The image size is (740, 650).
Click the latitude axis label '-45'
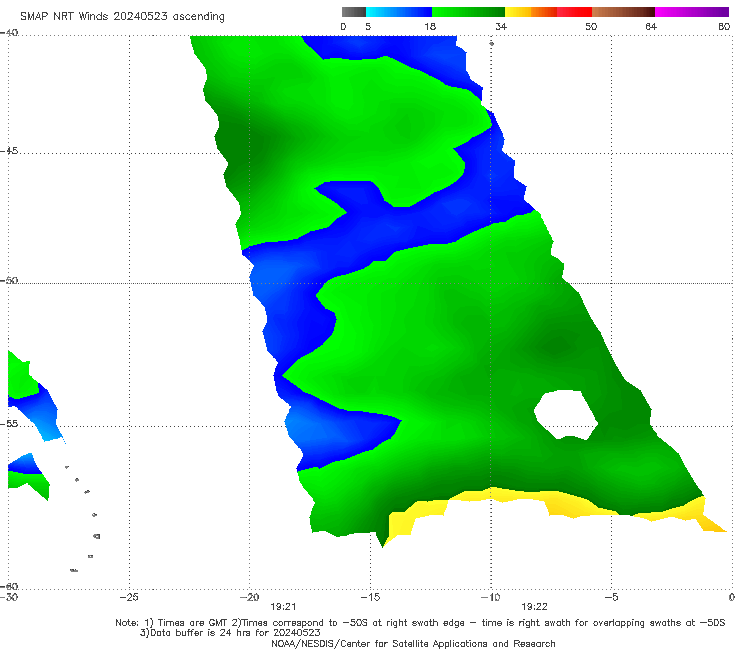tap(9, 151)
